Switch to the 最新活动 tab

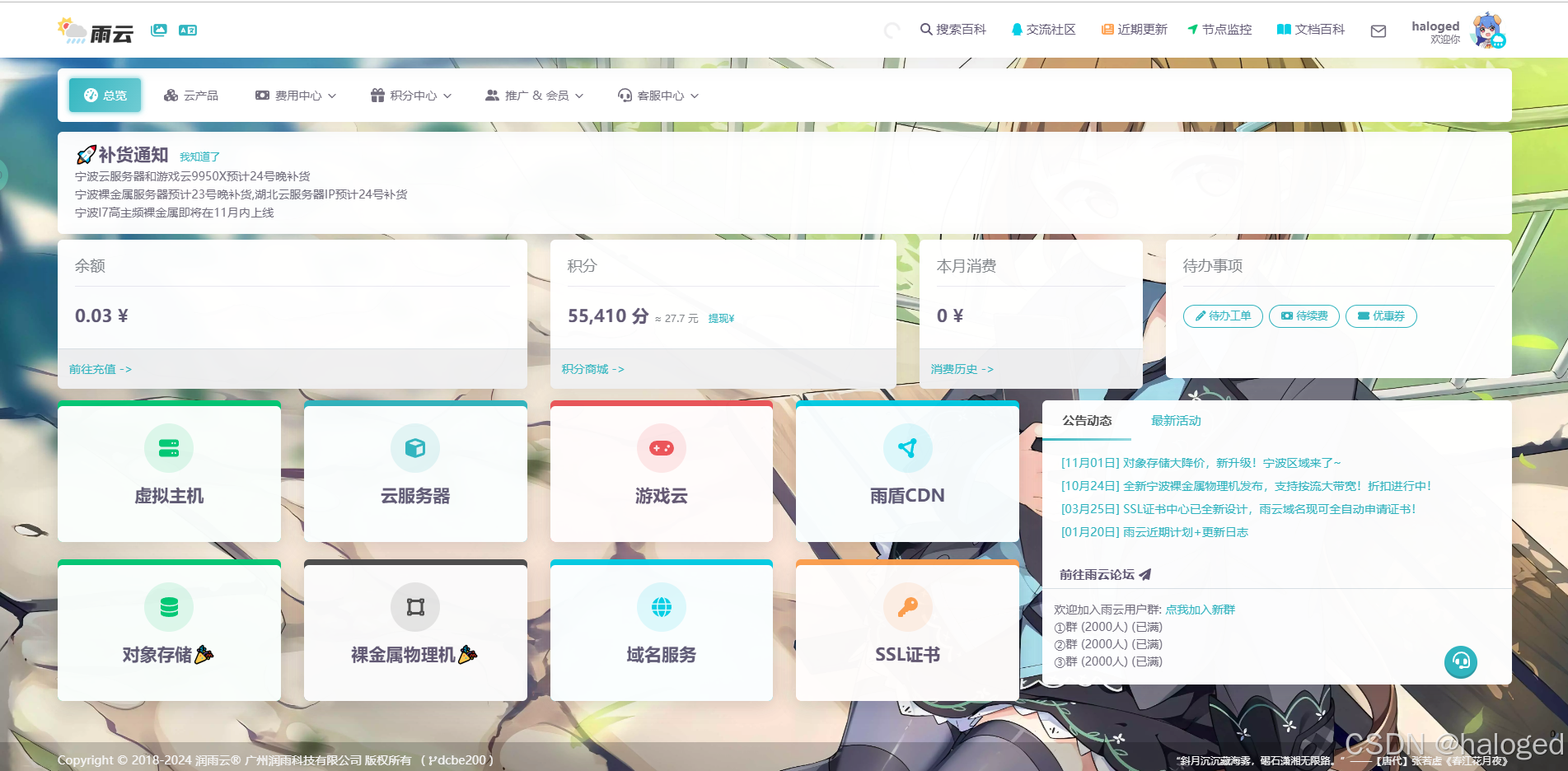click(1176, 421)
